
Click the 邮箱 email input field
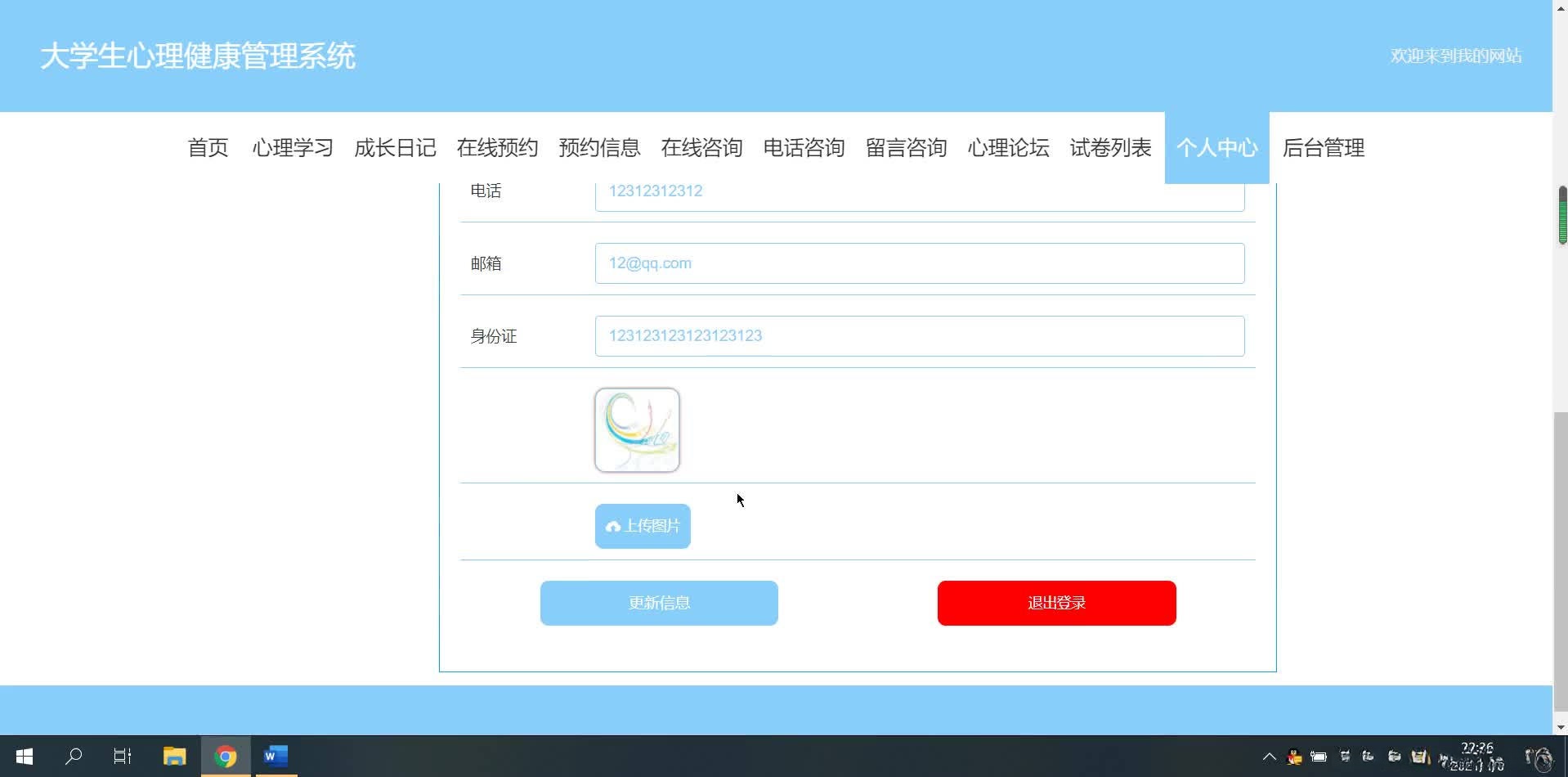(919, 263)
